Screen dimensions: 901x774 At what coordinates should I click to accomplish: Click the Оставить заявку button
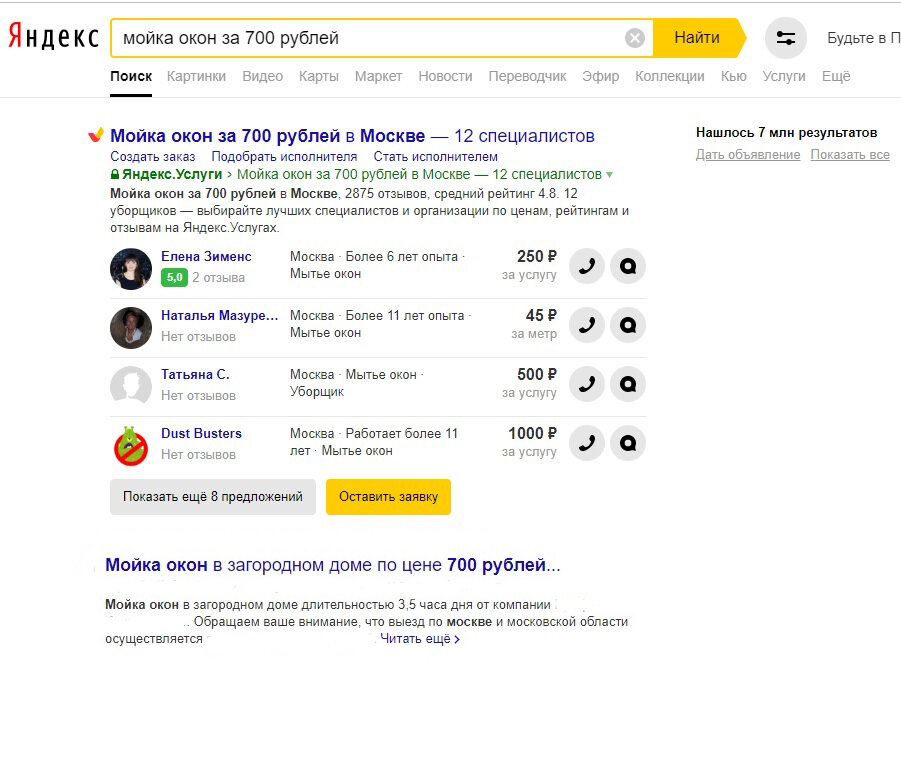[388, 496]
